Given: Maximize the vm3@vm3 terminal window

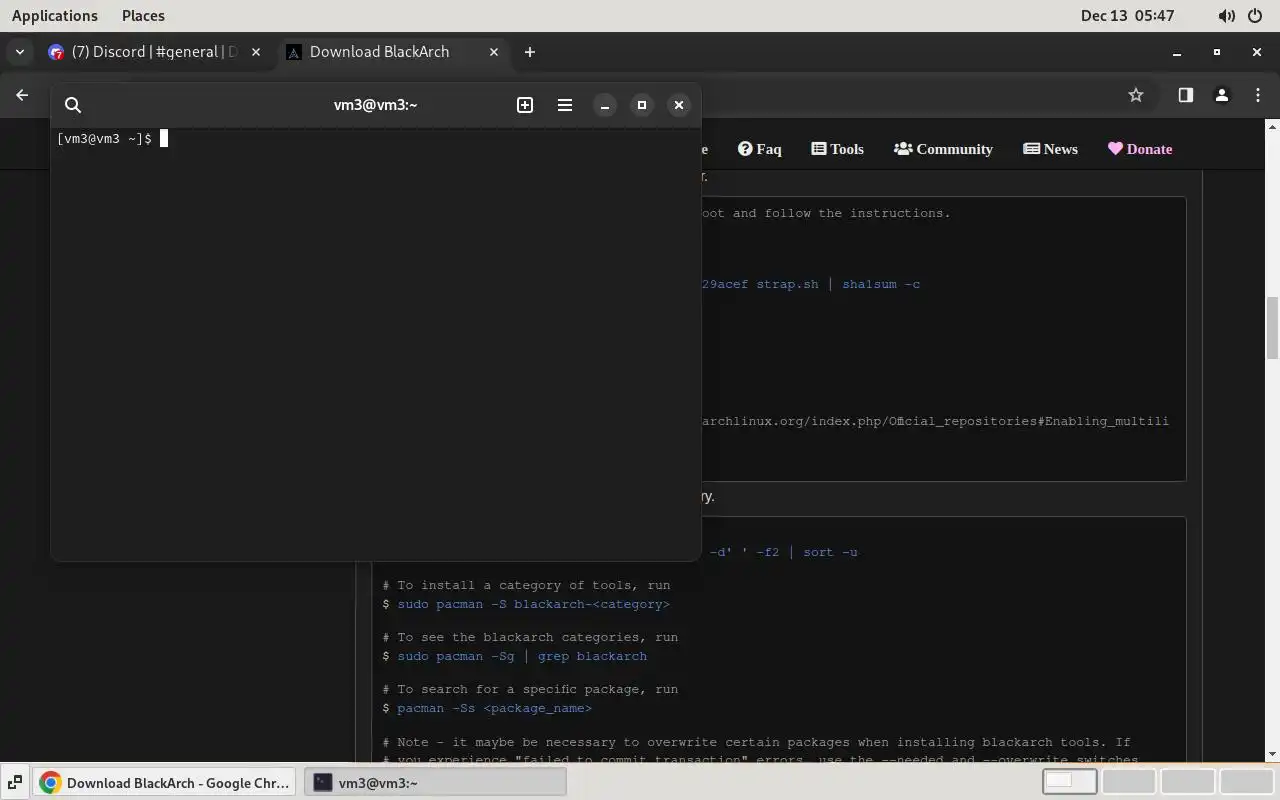Looking at the screenshot, I should pyautogui.click(x=642, y=105).
